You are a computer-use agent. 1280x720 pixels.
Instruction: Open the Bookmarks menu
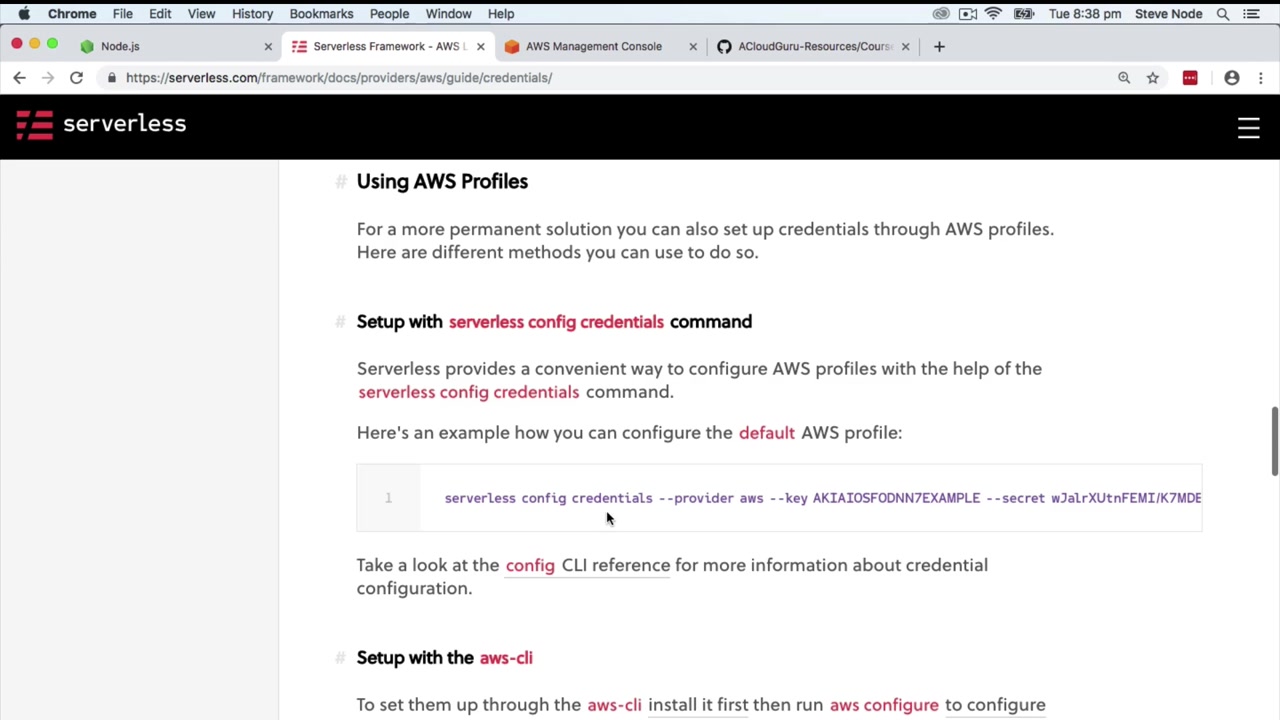point(321,14)
